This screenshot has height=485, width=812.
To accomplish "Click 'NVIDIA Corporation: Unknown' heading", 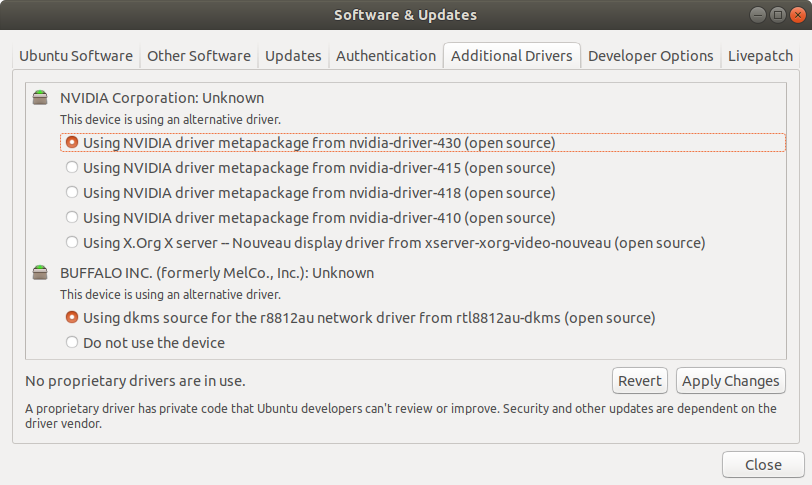I will point(162,98).
